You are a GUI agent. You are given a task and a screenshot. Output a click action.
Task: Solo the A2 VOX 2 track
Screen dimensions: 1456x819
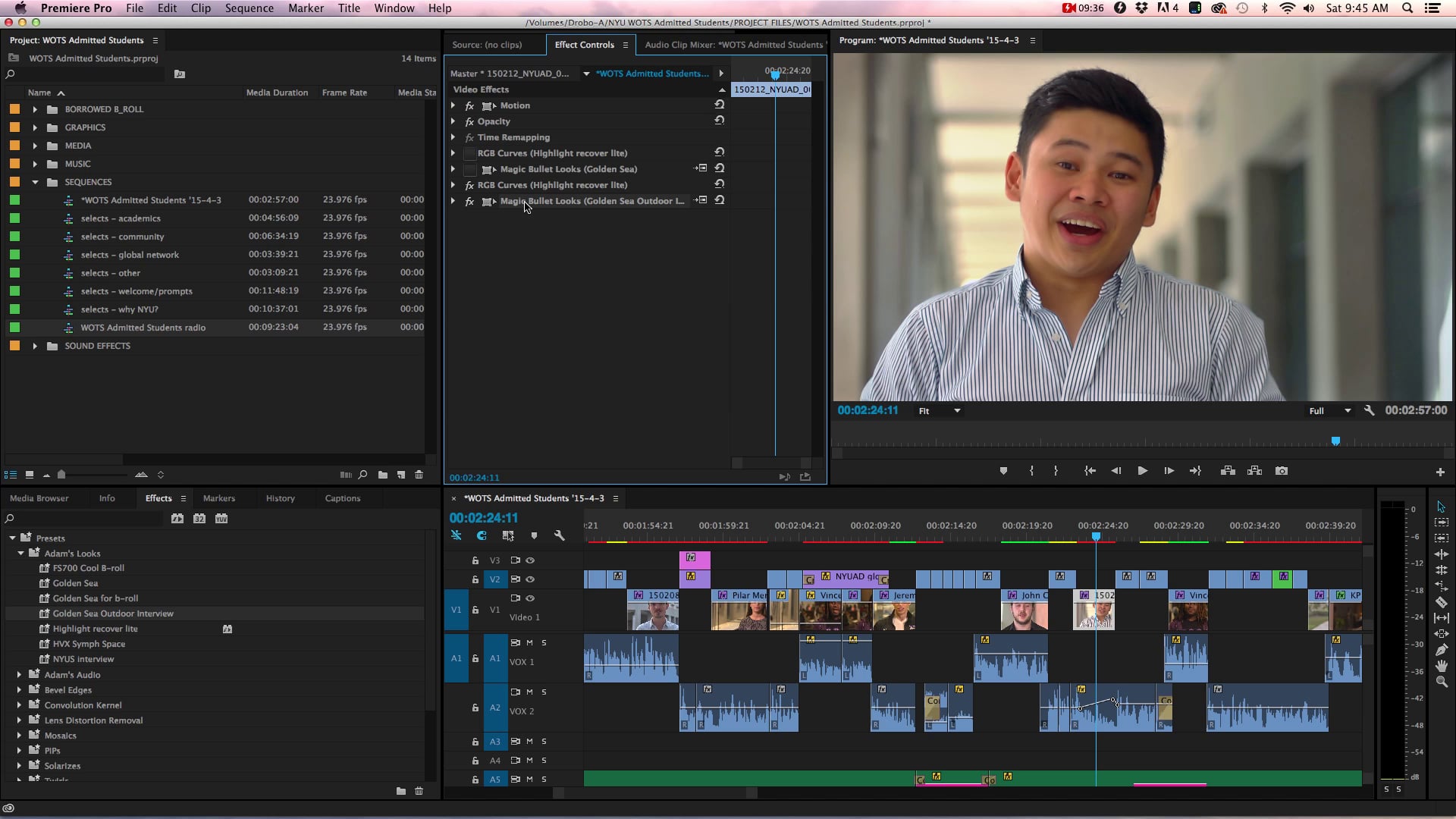544,692
